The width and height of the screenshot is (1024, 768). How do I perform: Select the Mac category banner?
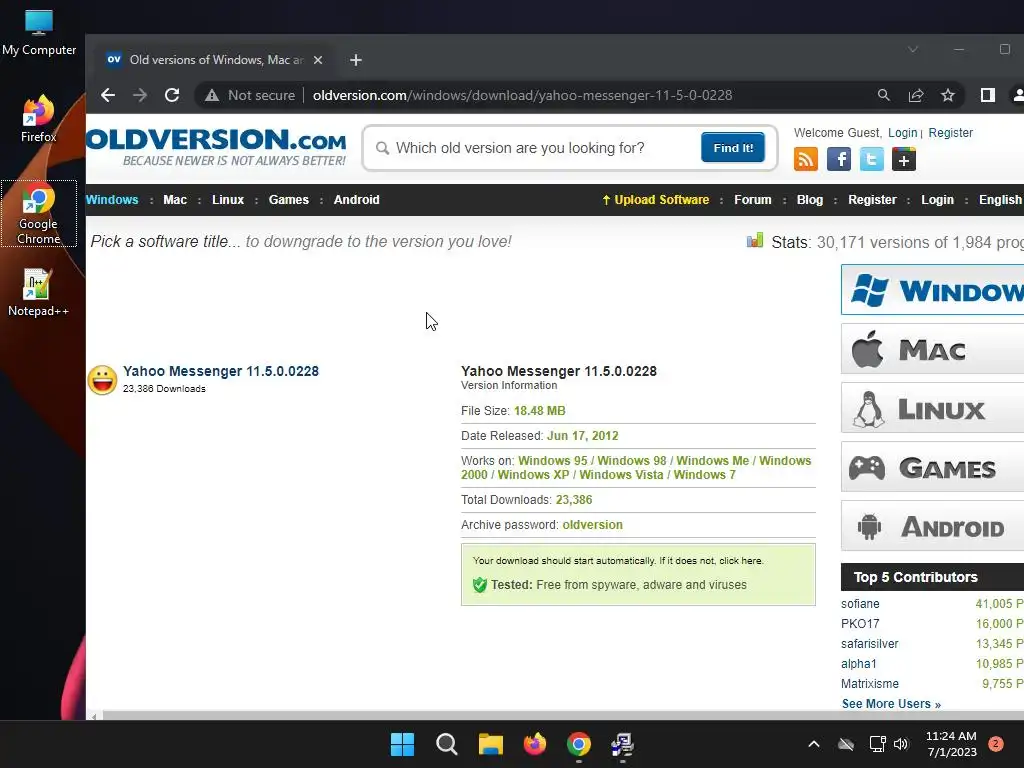pyautogui.click(x=933, y=349)
